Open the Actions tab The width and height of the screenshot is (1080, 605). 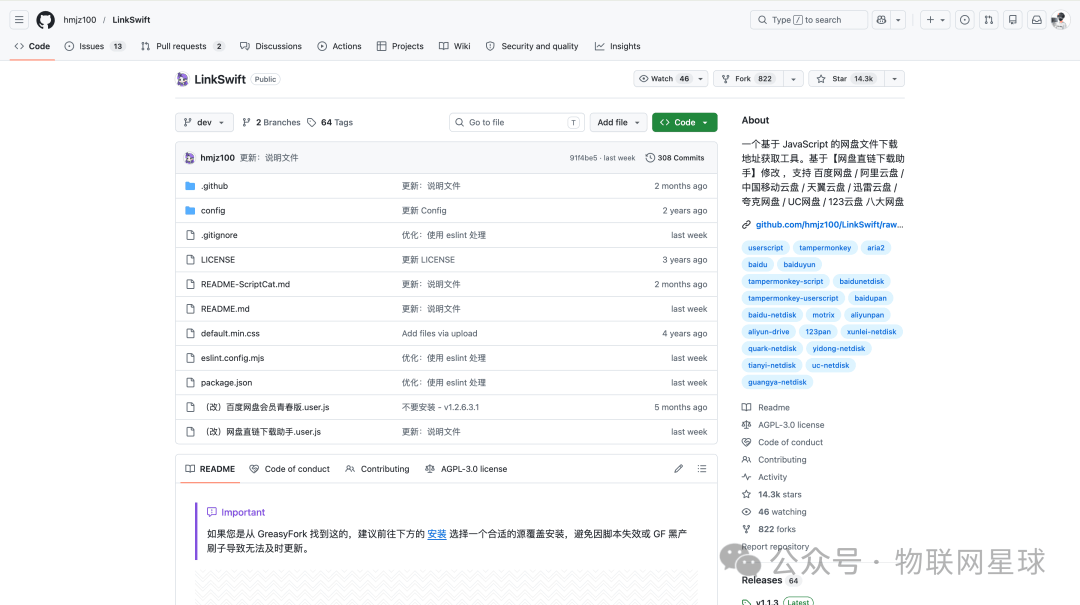[x=340, y=46]
